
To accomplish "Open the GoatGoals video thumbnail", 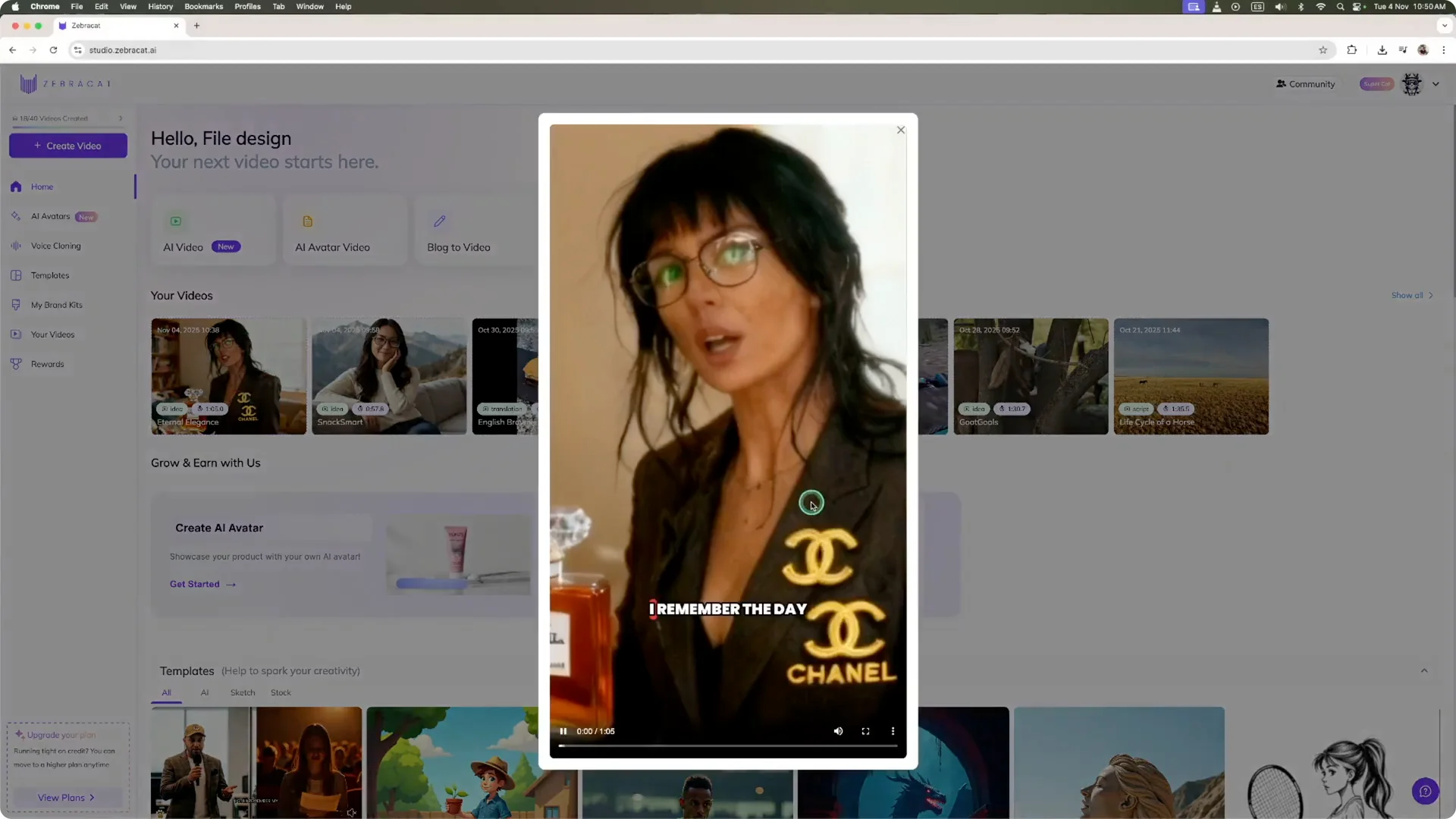I will coord(1030,375).
